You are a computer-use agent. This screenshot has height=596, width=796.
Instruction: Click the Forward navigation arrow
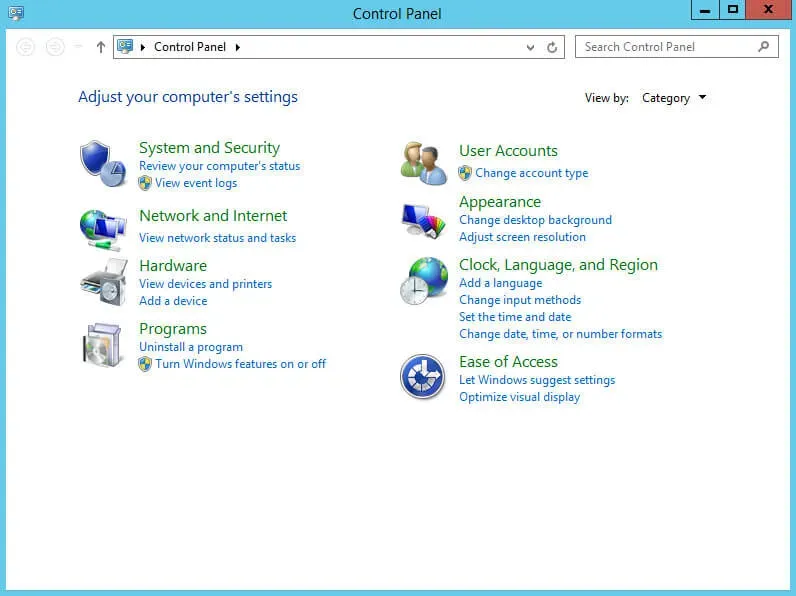click(x=55, y=47)
